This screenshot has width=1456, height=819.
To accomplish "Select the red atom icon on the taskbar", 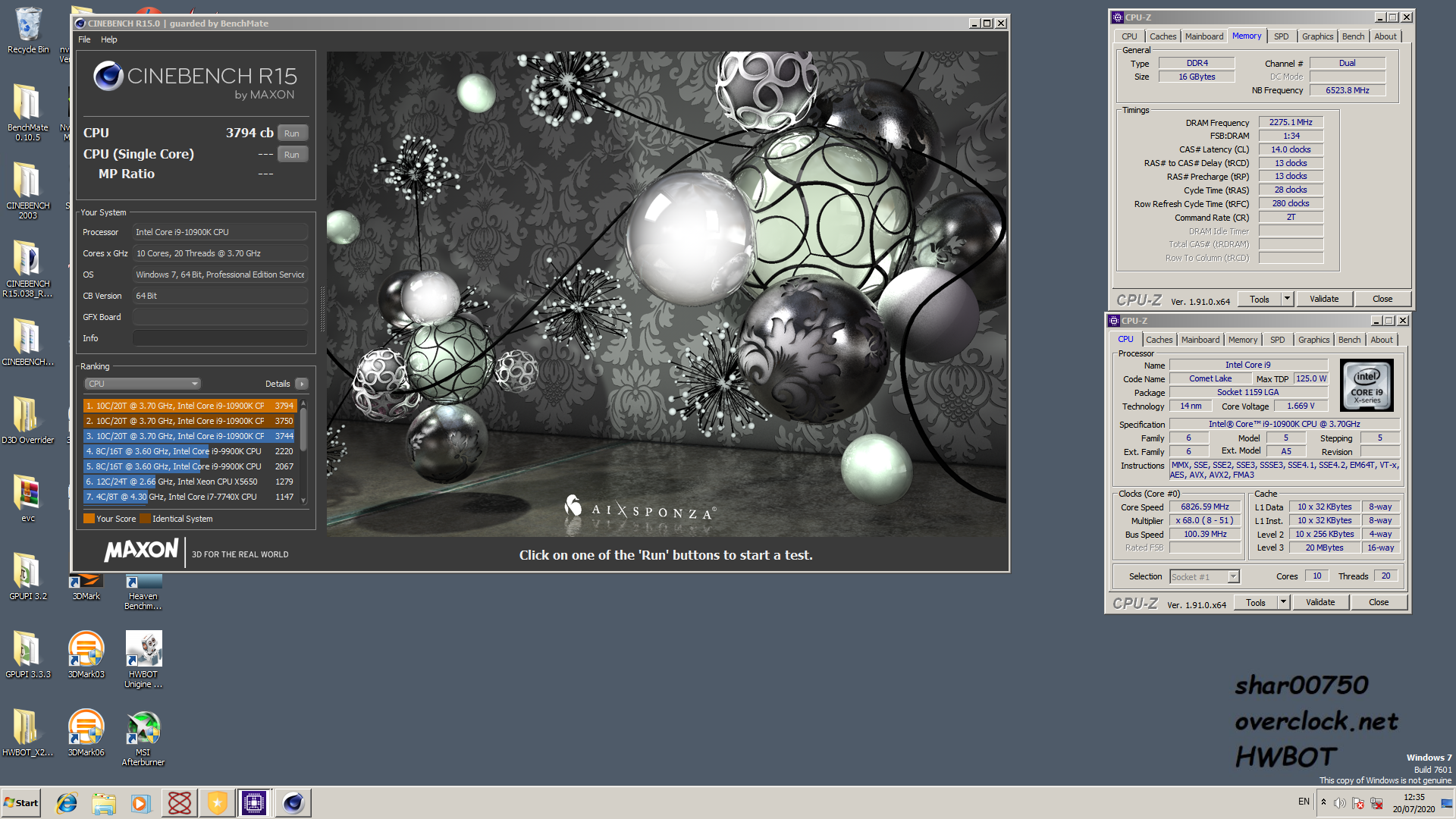I will click(180, 803).
